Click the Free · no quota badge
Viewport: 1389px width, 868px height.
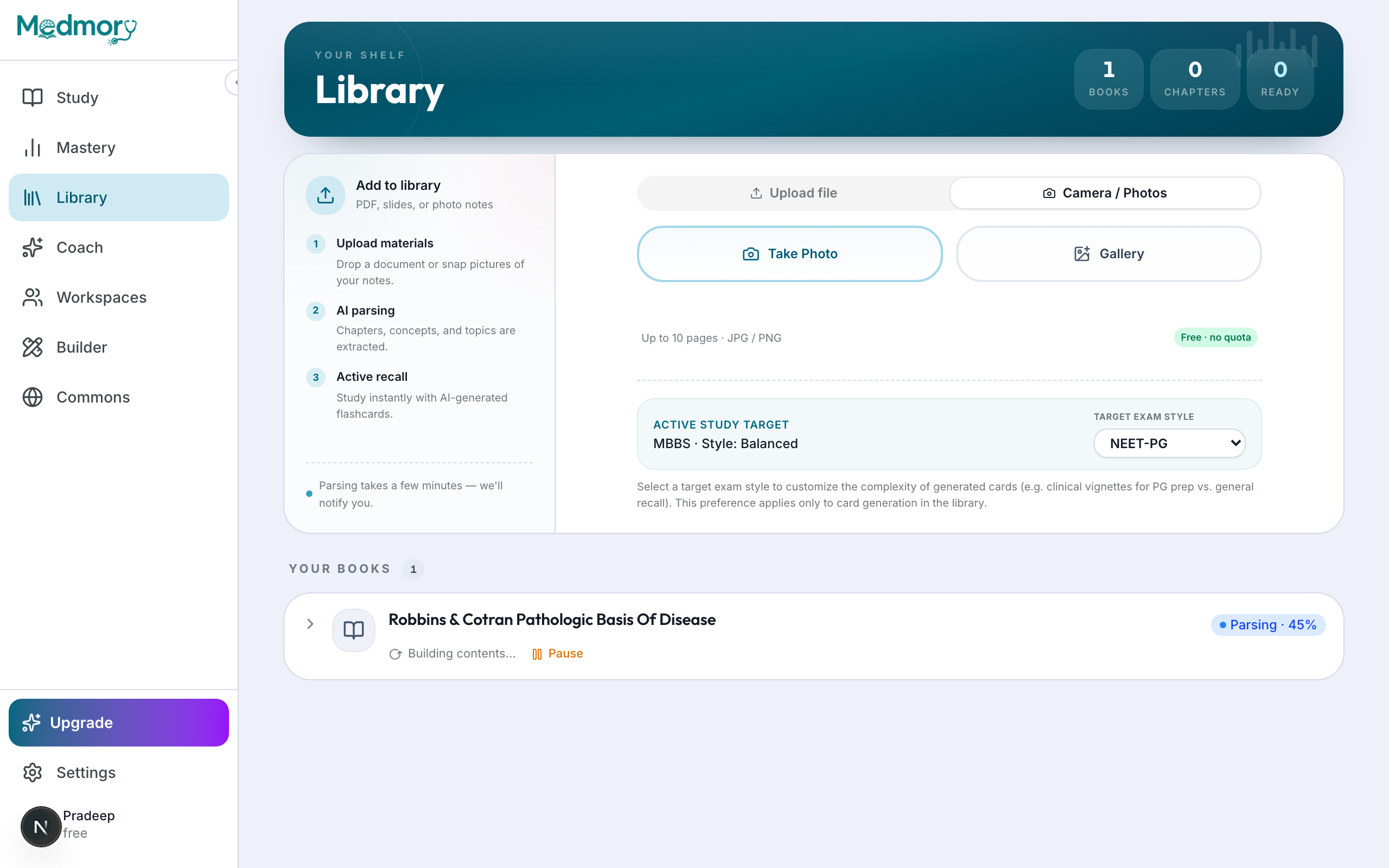tap(1216, 337)
